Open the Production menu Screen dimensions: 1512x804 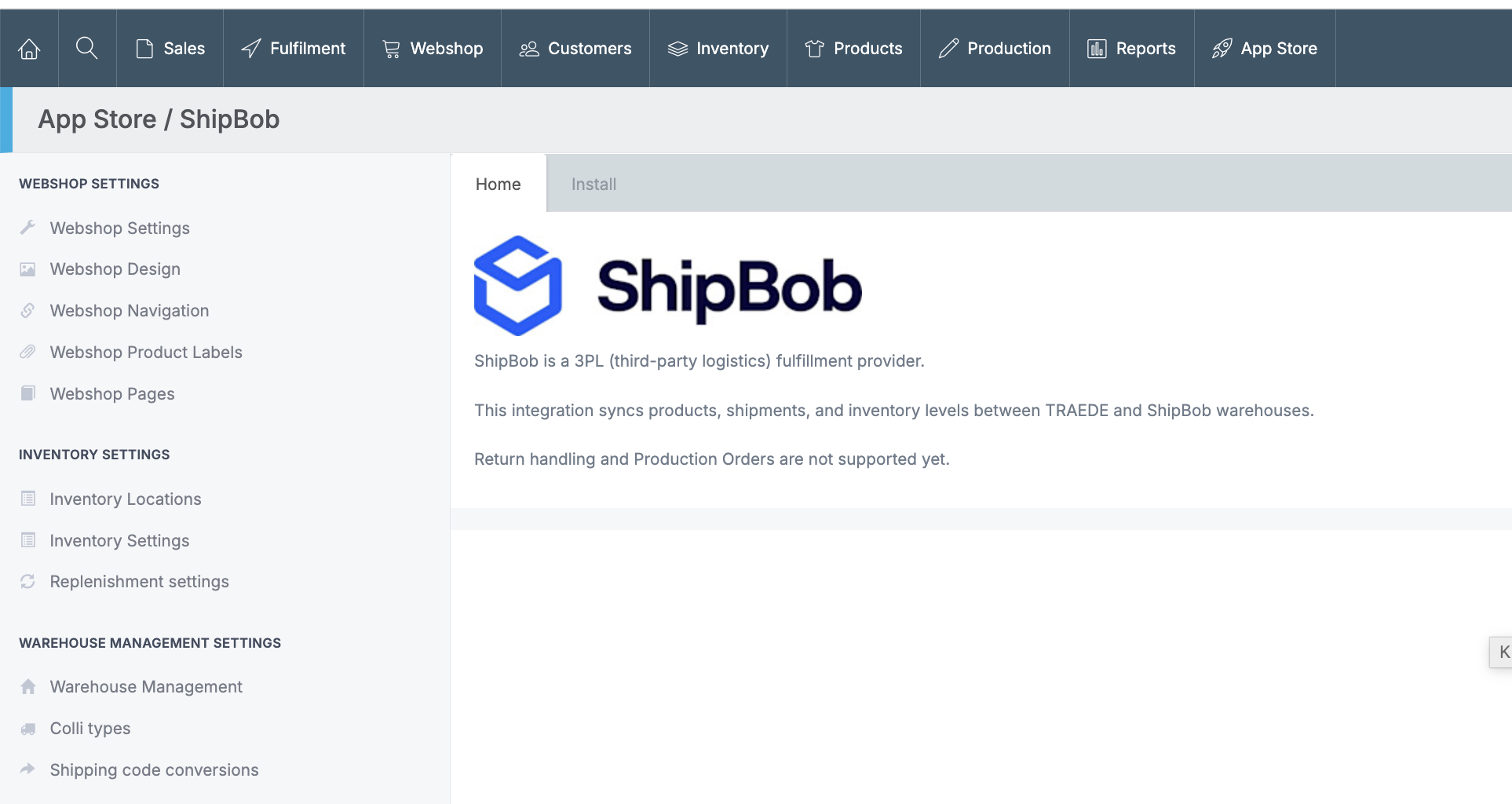coord(995,49)
